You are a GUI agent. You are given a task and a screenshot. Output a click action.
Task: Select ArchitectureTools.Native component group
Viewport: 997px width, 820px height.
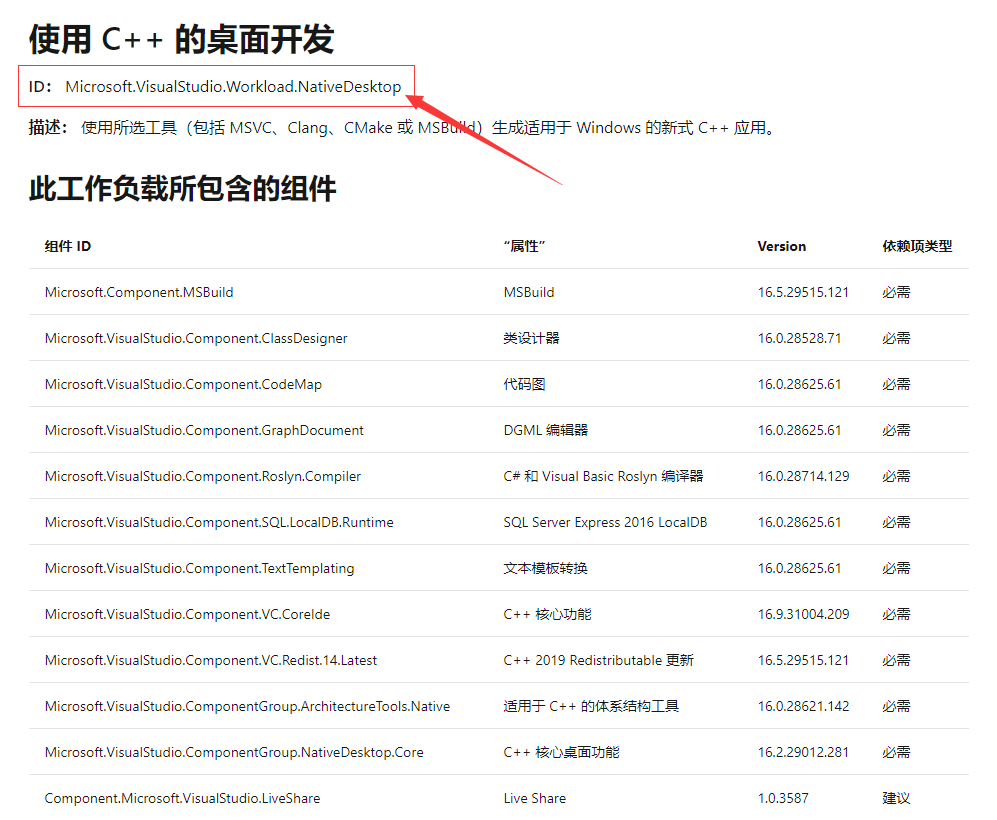(244, 706)
